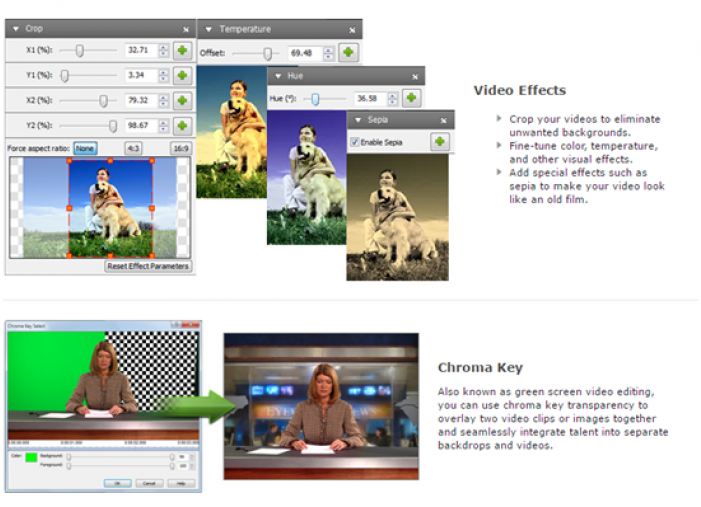Click the Temperature Offset slider handle
This screenshot has width=701, height=507.
[x=267, y=54]
